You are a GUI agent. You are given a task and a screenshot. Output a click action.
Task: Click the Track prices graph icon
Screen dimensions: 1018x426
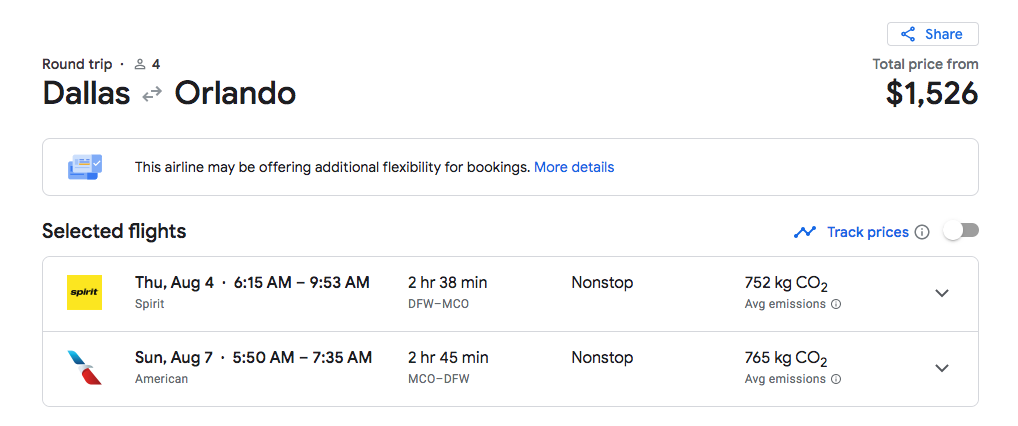(805, 232)
